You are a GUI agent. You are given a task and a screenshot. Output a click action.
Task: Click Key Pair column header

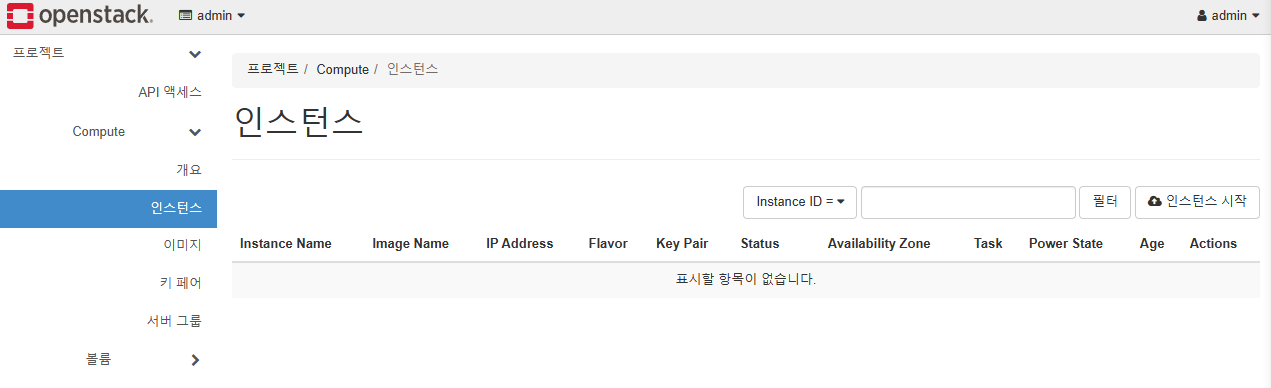coord(682,244)
